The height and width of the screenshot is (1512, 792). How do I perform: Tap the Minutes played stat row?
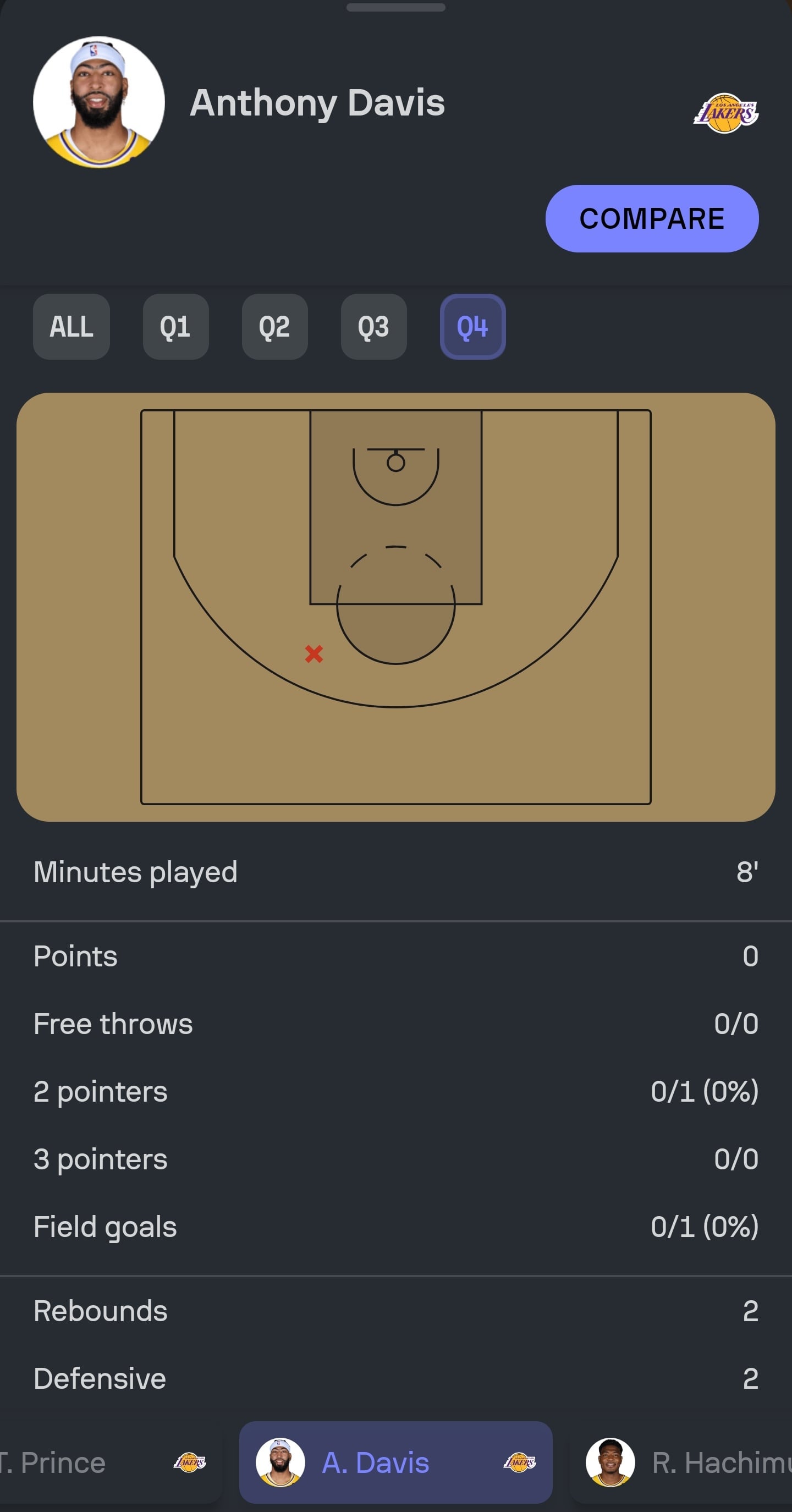click(395, 872)
